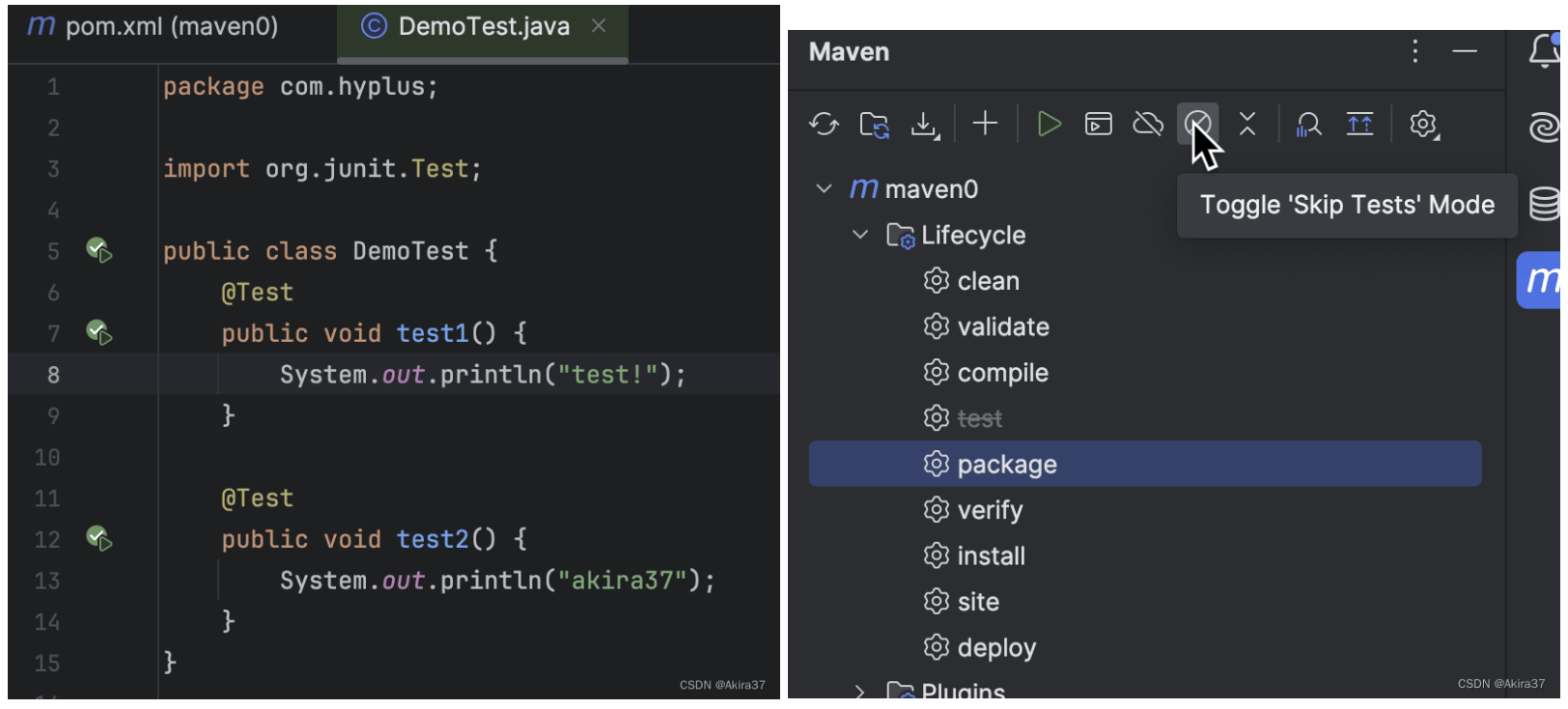Screen dimensions: 1568x709
Task: Select the validate lifecycle goal
Action: (1003, 326)
